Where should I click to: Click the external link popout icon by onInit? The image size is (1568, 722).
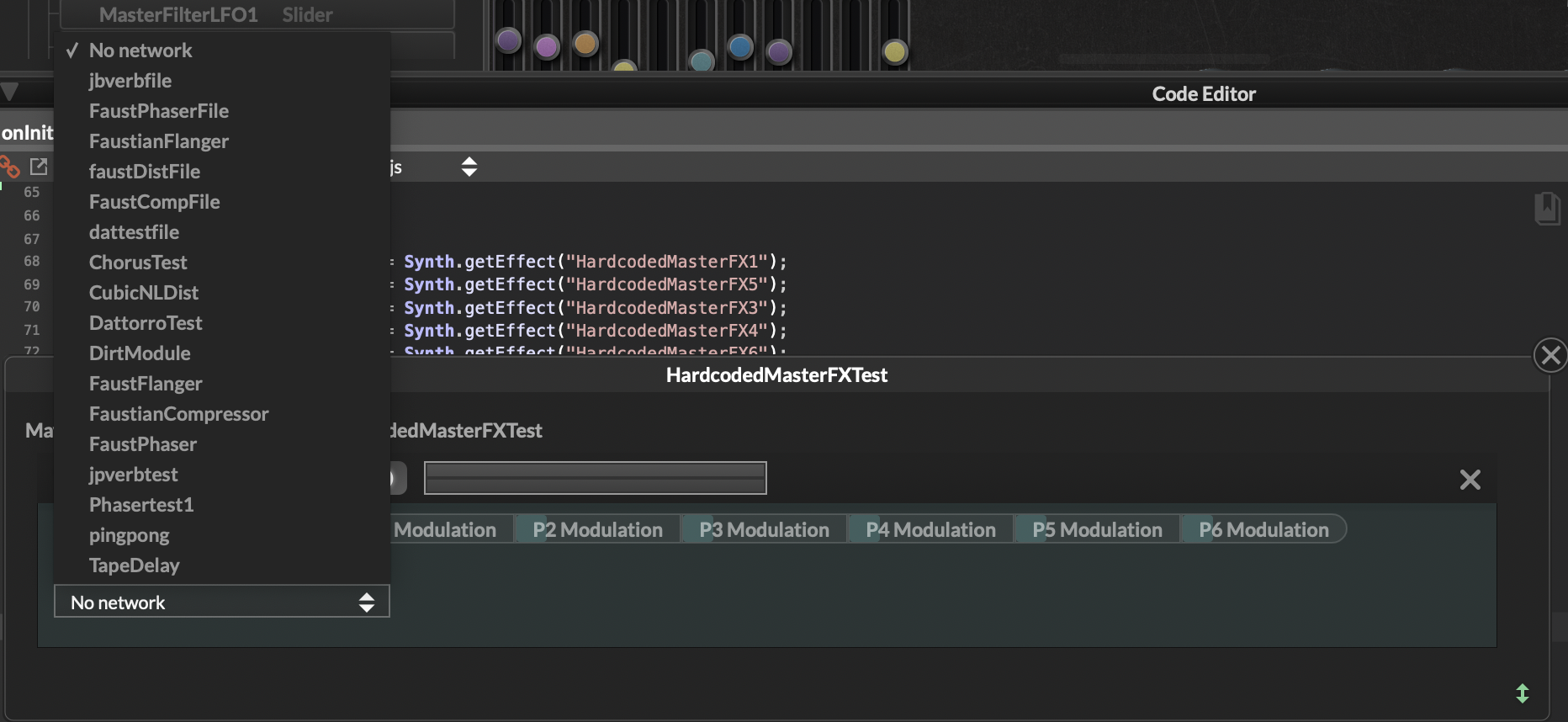(39, 167)
